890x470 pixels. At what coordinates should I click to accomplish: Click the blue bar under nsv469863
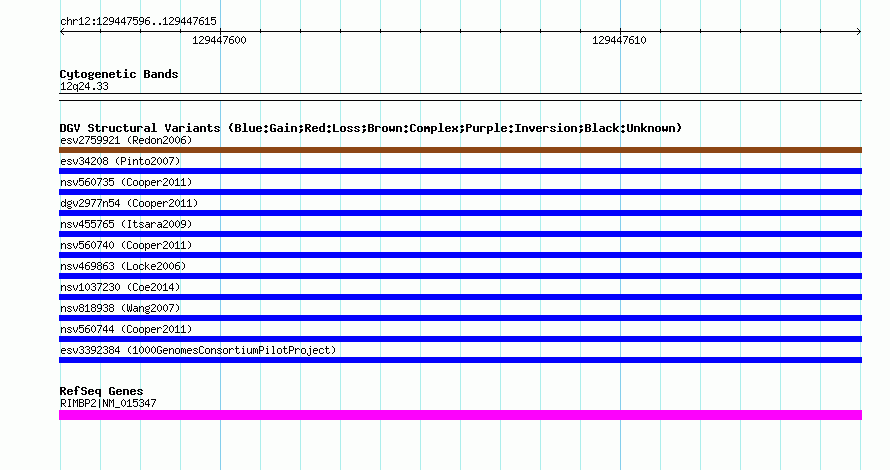pos(460,276)
